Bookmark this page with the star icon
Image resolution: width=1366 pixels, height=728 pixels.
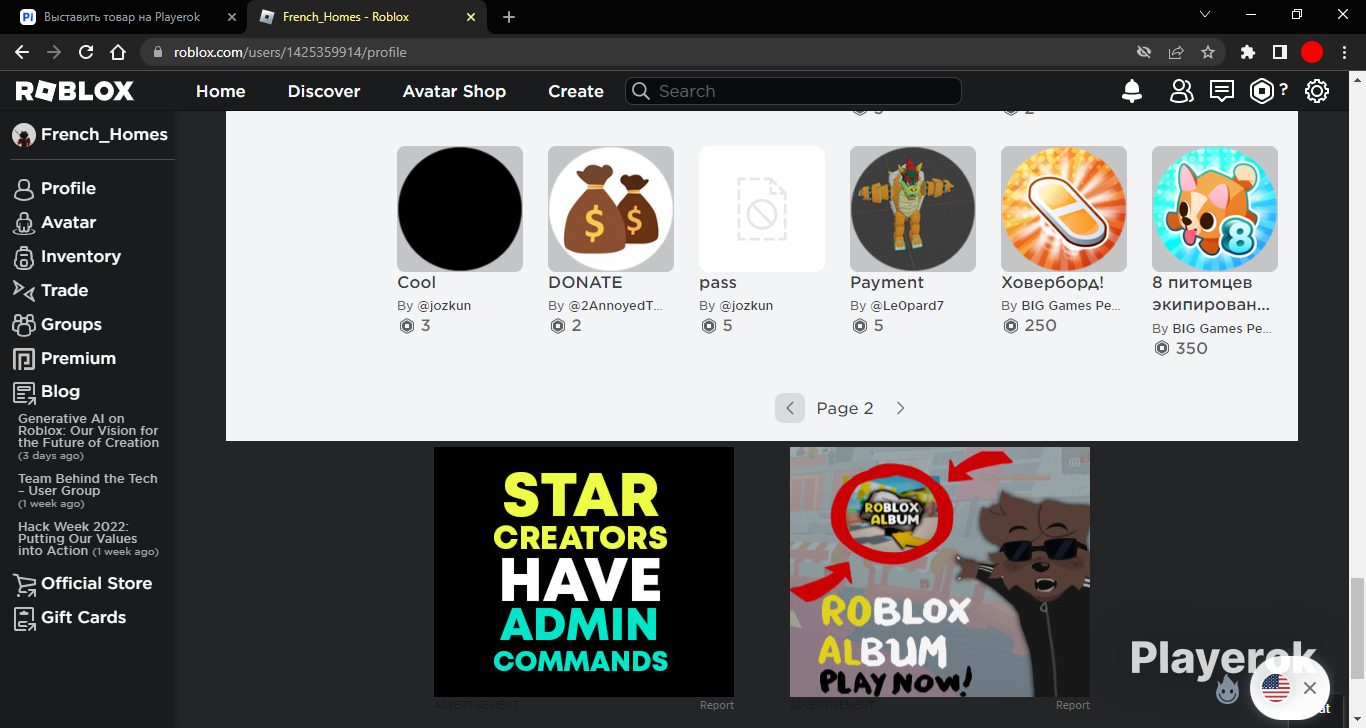(1208, 52)
